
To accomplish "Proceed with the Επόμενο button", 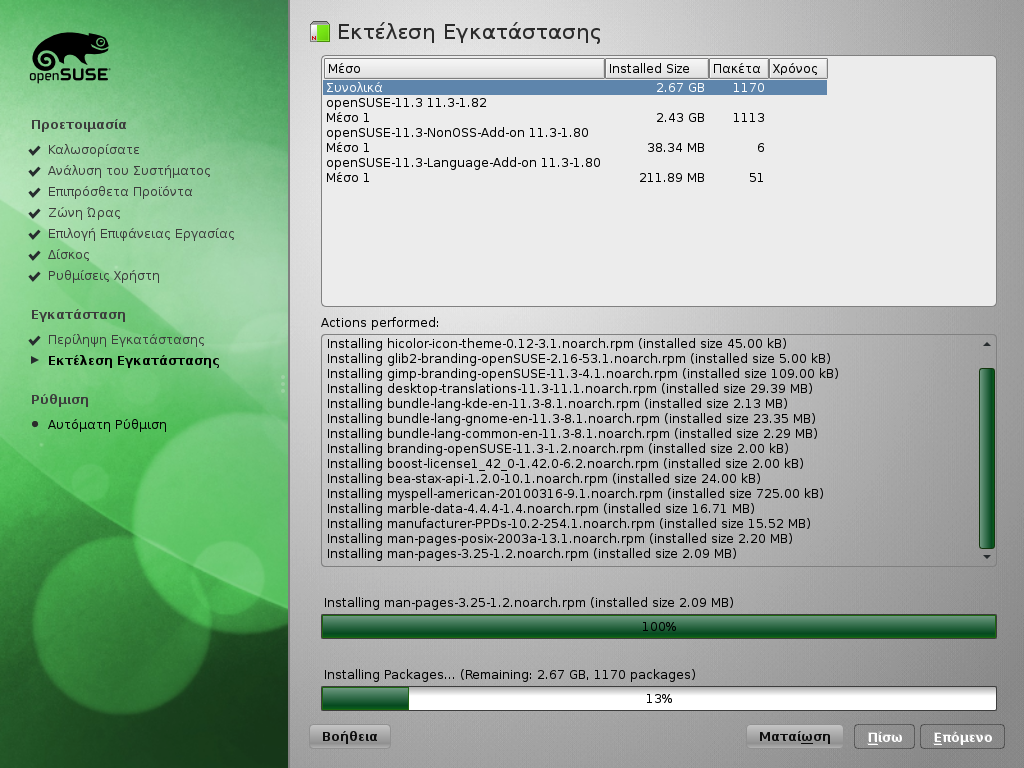I will pyautogui.click(x=963, y=737).
